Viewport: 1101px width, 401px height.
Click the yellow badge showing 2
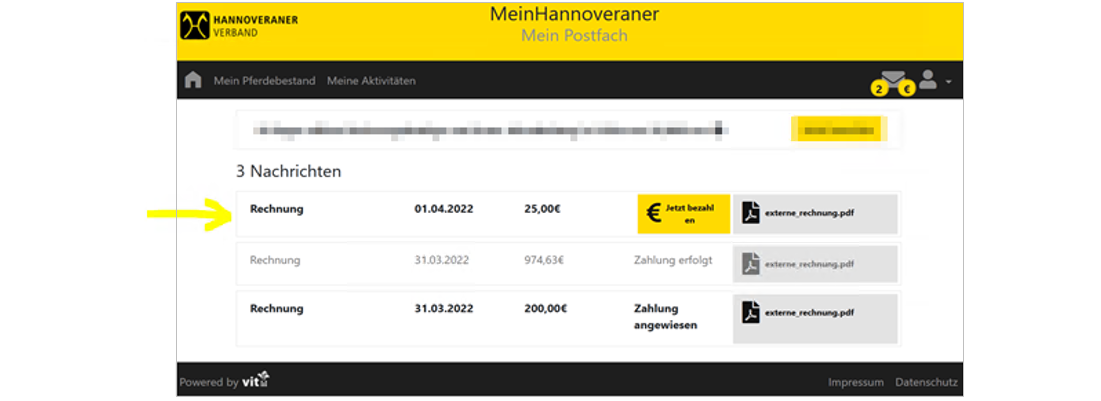pyautogui.click(x=878, y=89)
